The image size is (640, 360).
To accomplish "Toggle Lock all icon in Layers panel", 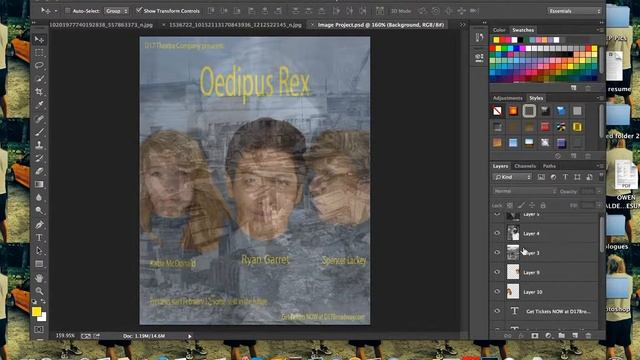I will click(x=543, y=205).
